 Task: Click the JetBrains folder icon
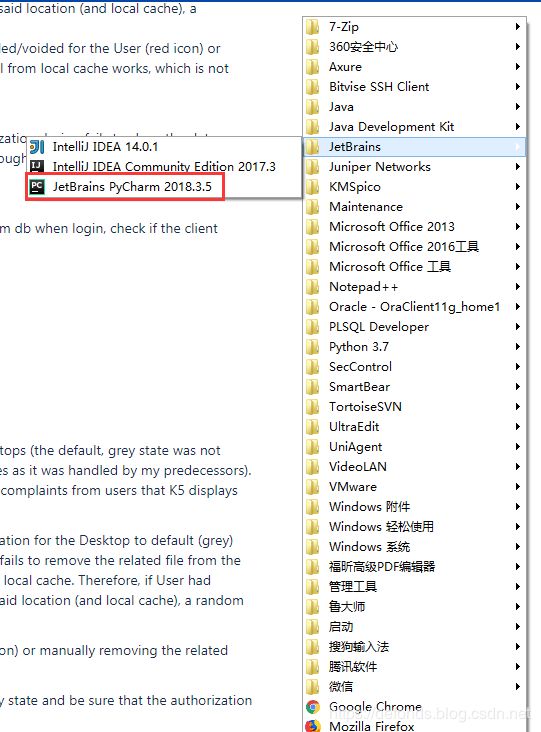[312, 147]
